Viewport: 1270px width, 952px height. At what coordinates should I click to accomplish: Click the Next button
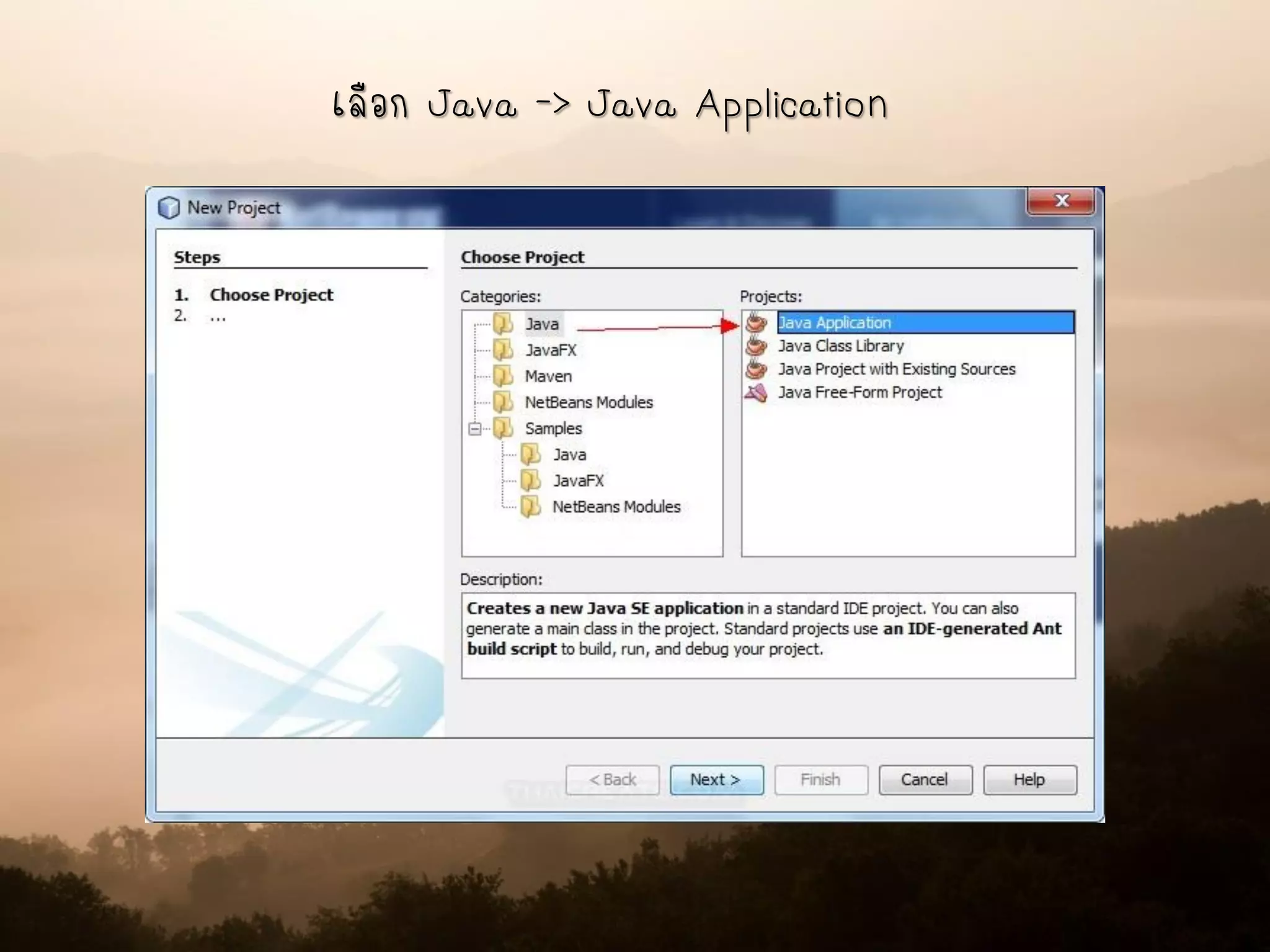point(716,780)
